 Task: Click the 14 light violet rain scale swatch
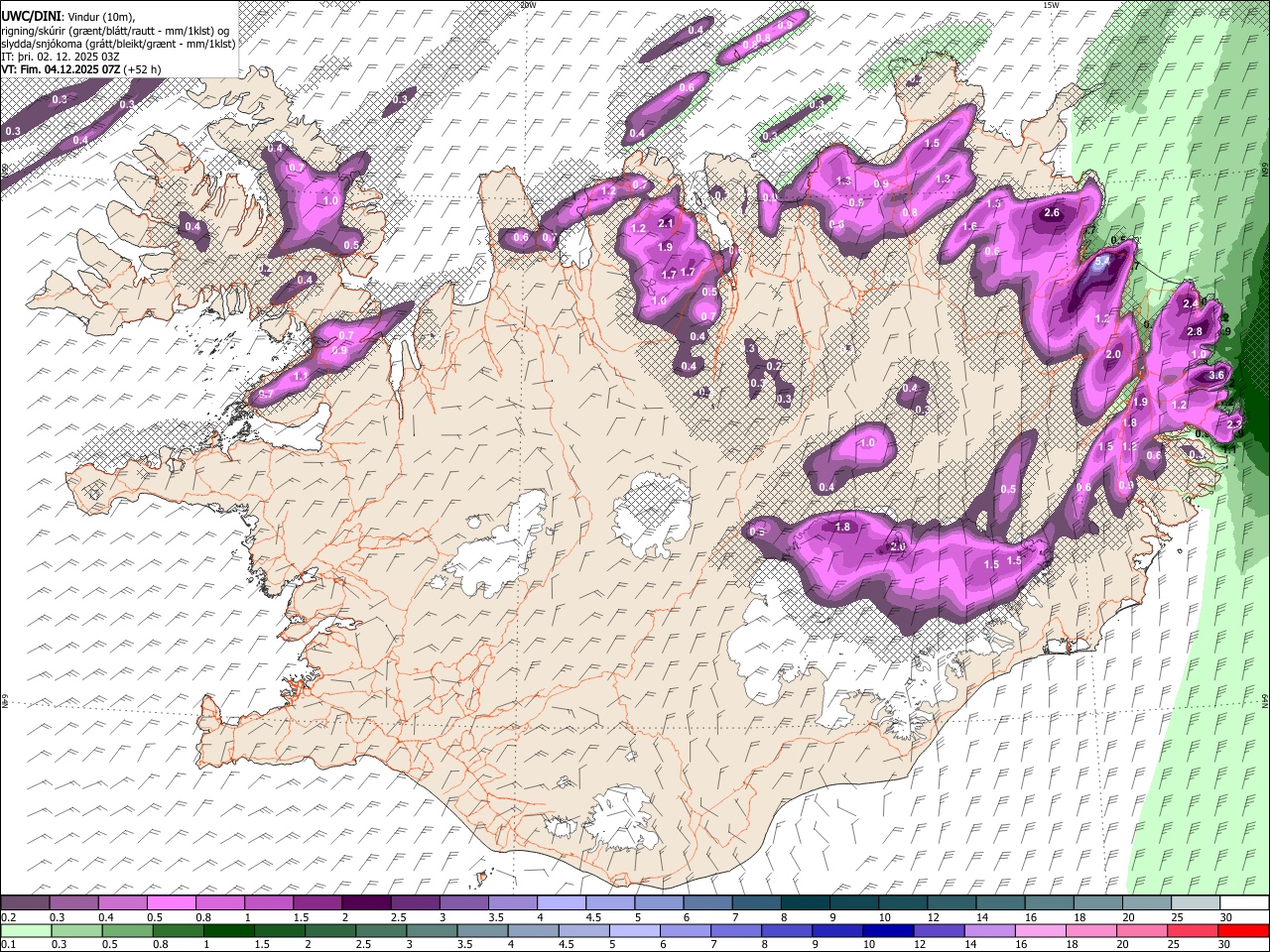pyautogui.click(x=989, y=931)
